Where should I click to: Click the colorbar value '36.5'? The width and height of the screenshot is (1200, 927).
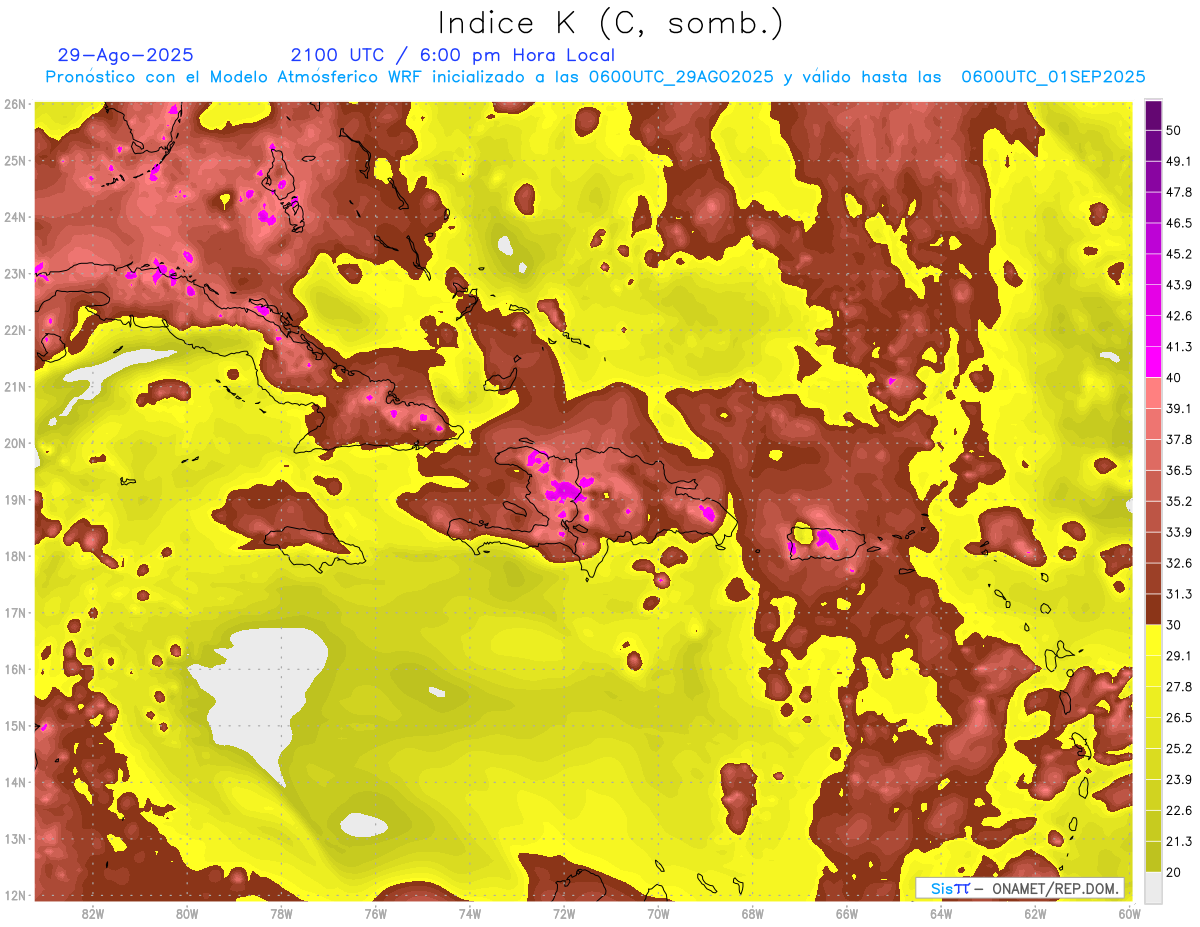(x=1178, y=470)
